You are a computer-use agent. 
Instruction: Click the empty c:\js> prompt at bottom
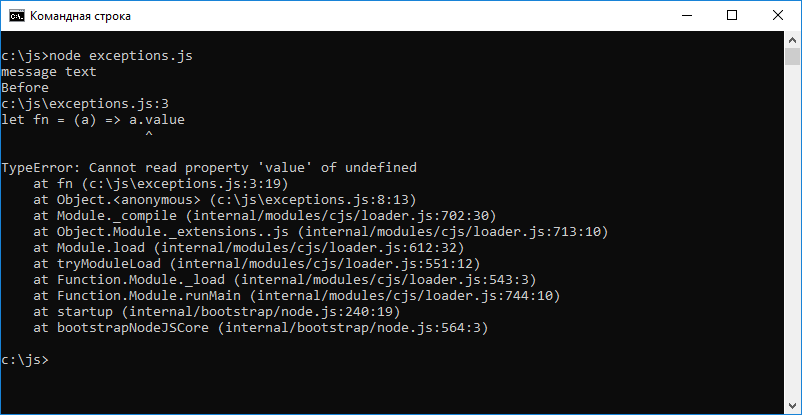[x=24, y=360]
